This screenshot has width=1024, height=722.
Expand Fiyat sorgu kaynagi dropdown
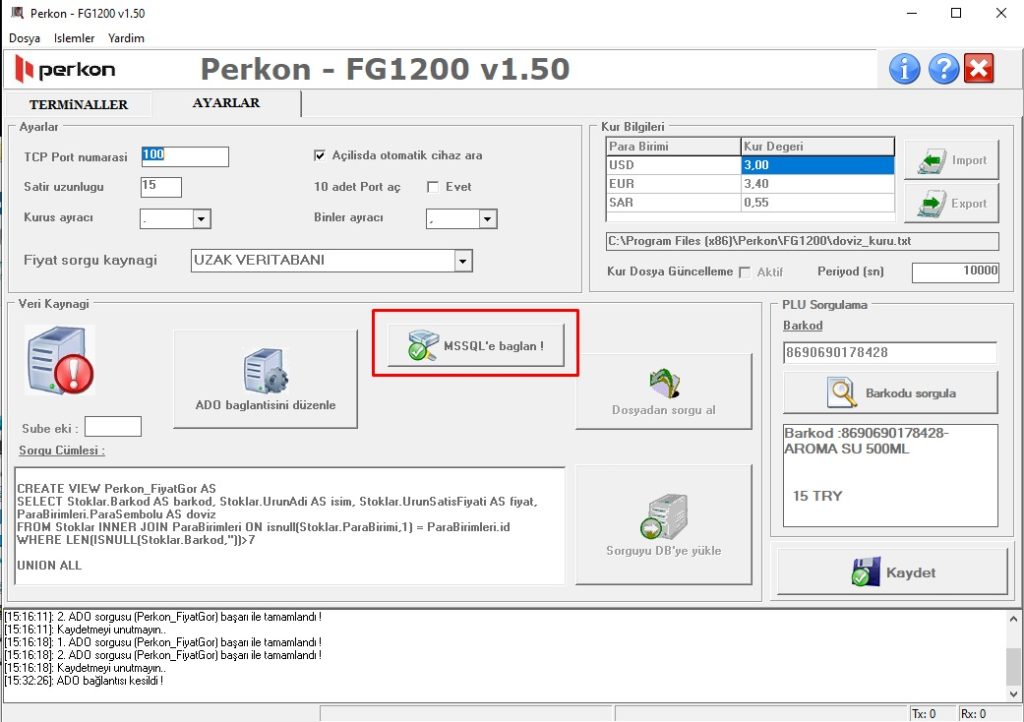(x=463, y=260)
